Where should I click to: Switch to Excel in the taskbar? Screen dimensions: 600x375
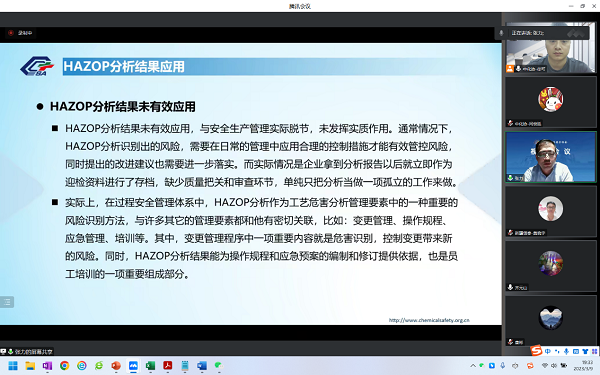[150, 366]
